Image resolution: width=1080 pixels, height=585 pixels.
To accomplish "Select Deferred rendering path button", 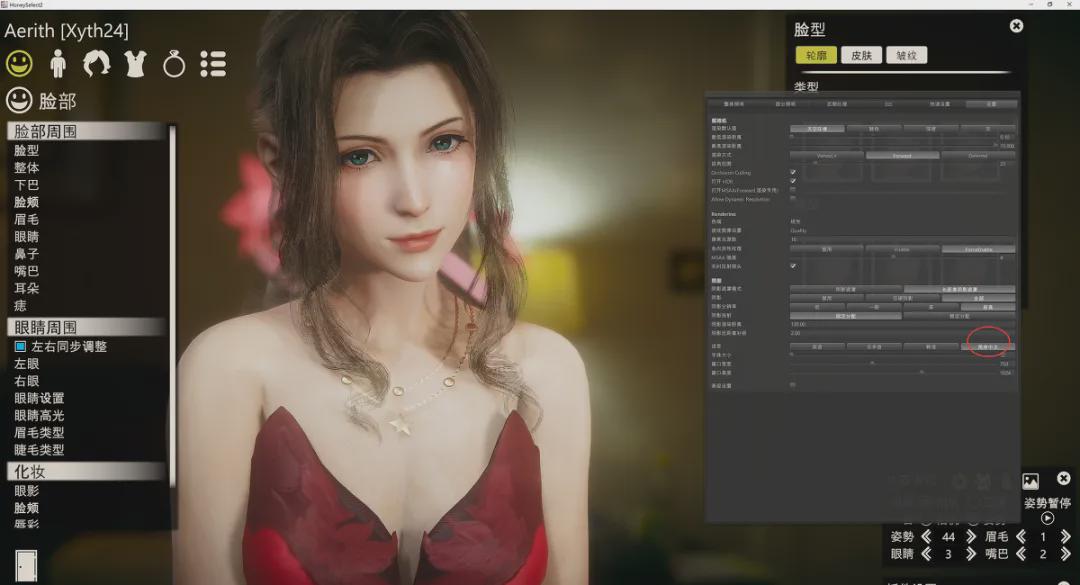I will (977, 156).
